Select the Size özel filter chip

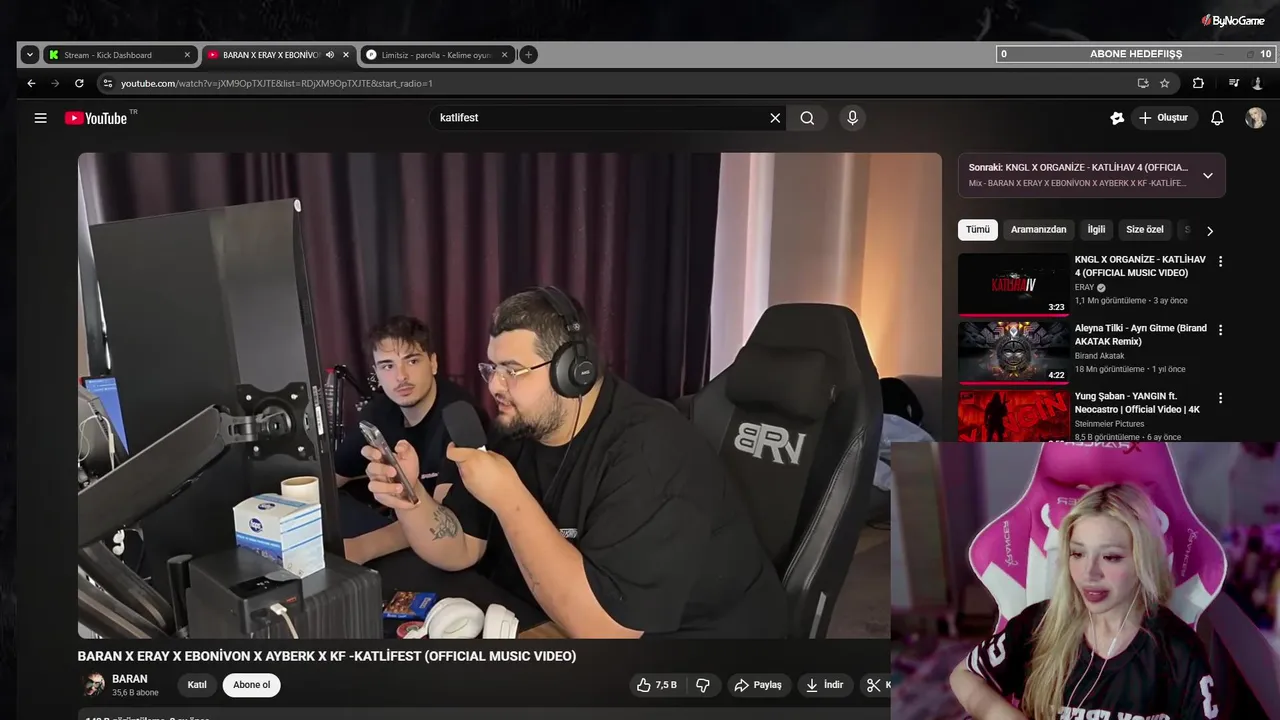pos(1145,230)
